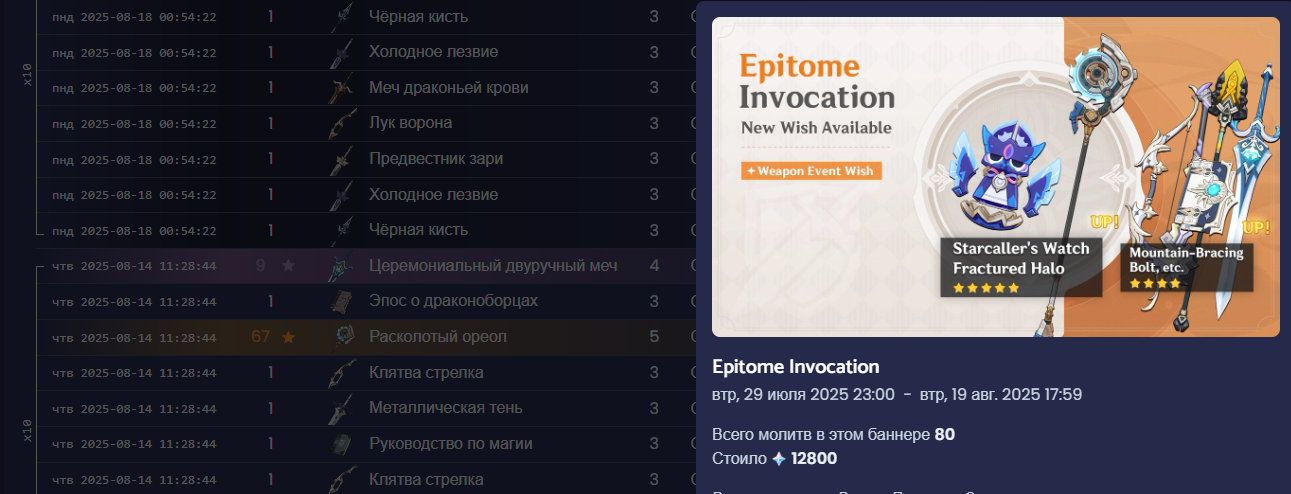Click the Руководство по магии book icon
The width and height of the screenshot is (1291, 494).
(342, 444)
